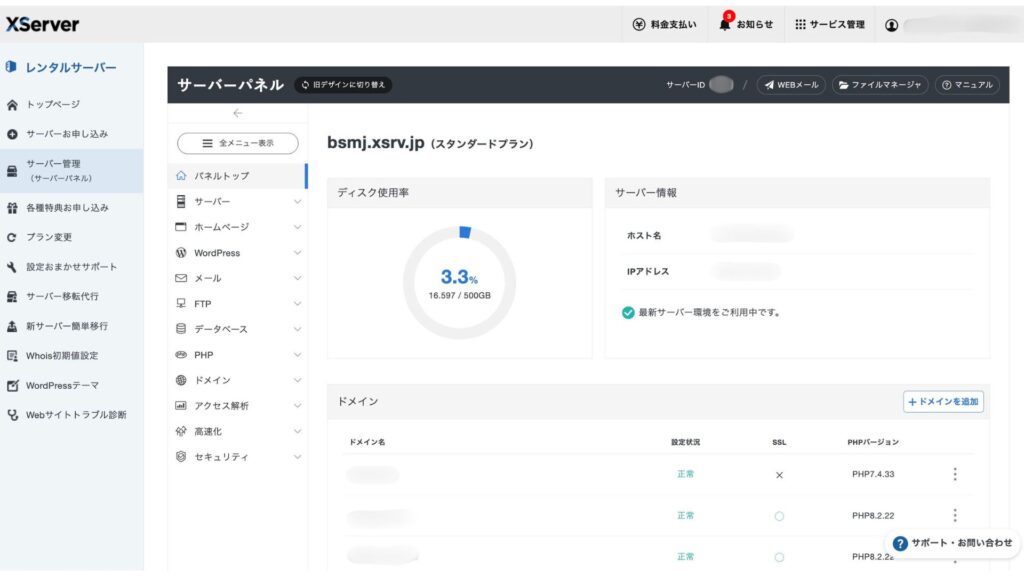Click the Webサイトトラブル診断 stethoscope icon
The image size is (1024, 576).
coord(12,415)
